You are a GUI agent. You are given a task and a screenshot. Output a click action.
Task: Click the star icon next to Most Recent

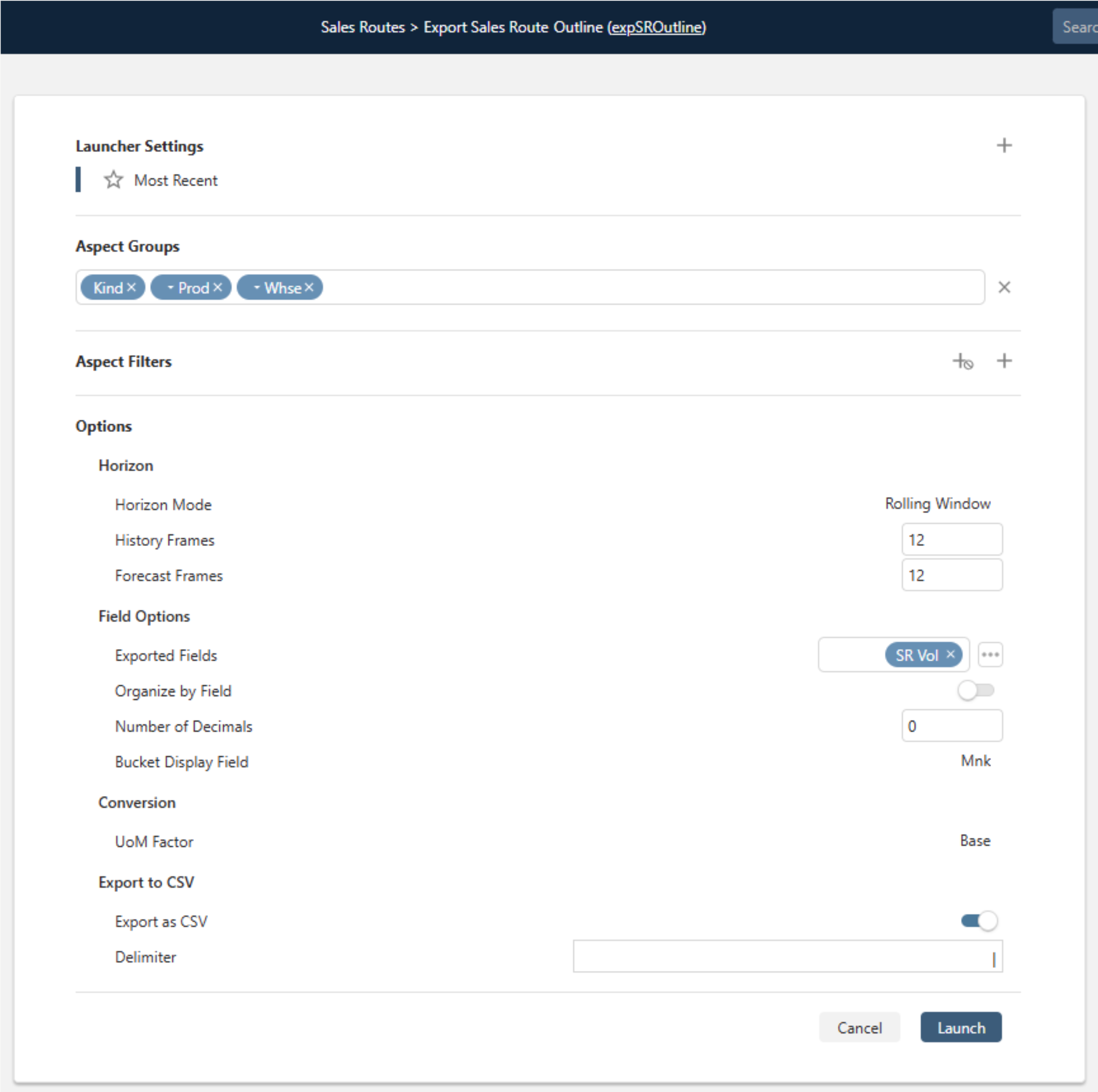pos(114,180)
